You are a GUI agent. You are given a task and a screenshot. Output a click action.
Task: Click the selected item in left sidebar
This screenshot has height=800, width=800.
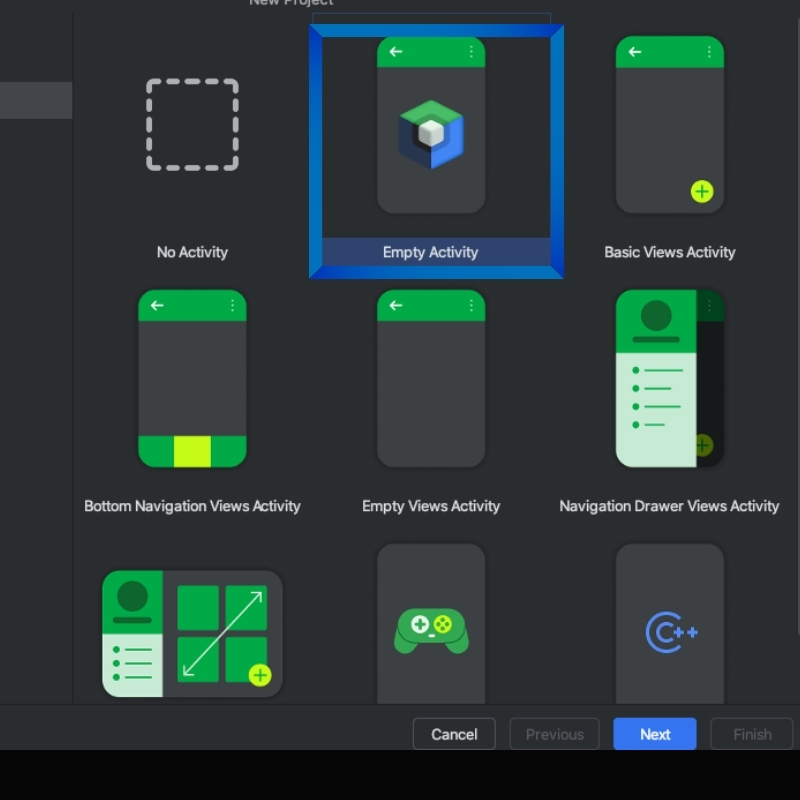36,100
